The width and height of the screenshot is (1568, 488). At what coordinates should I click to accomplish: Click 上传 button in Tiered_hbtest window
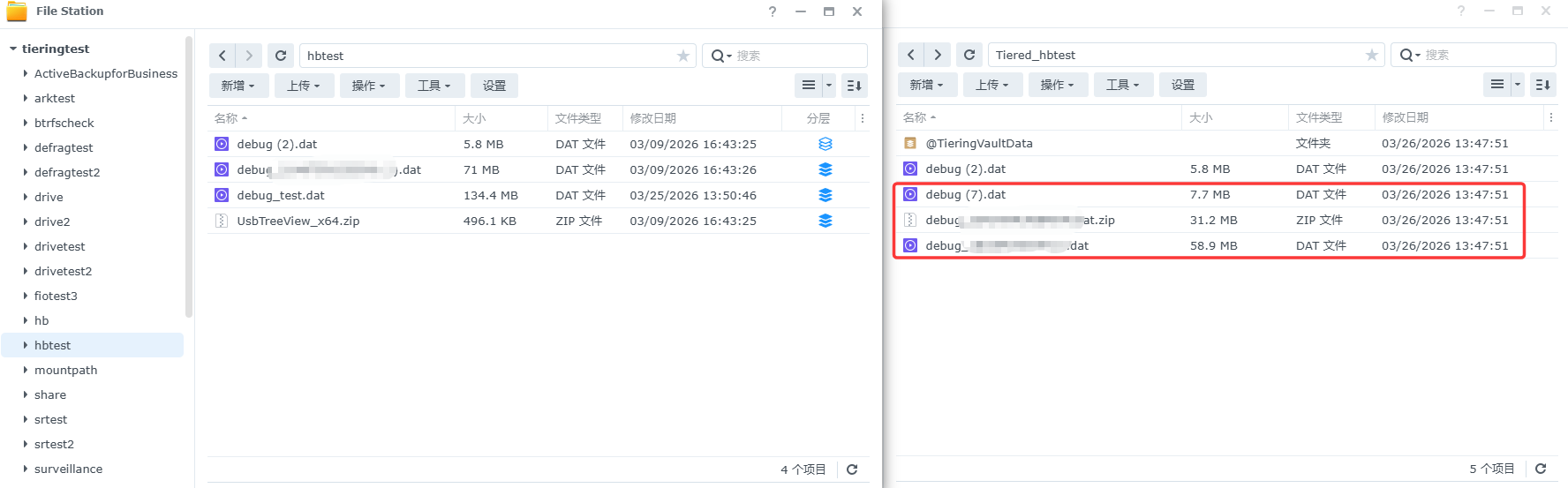991,85
